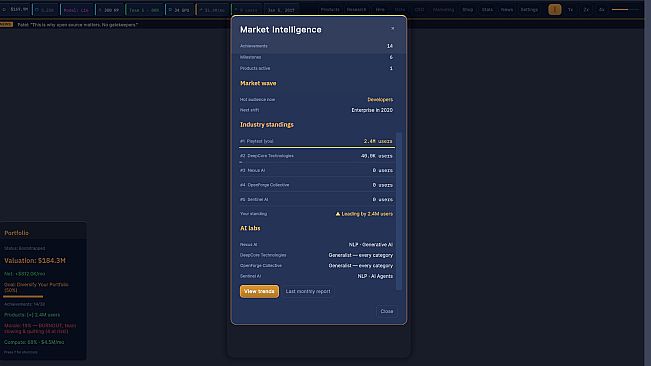The height and width of the screenshot is (366, 651).
Task: Click the GPU count chip in top bar
Action: click(179, 10)
